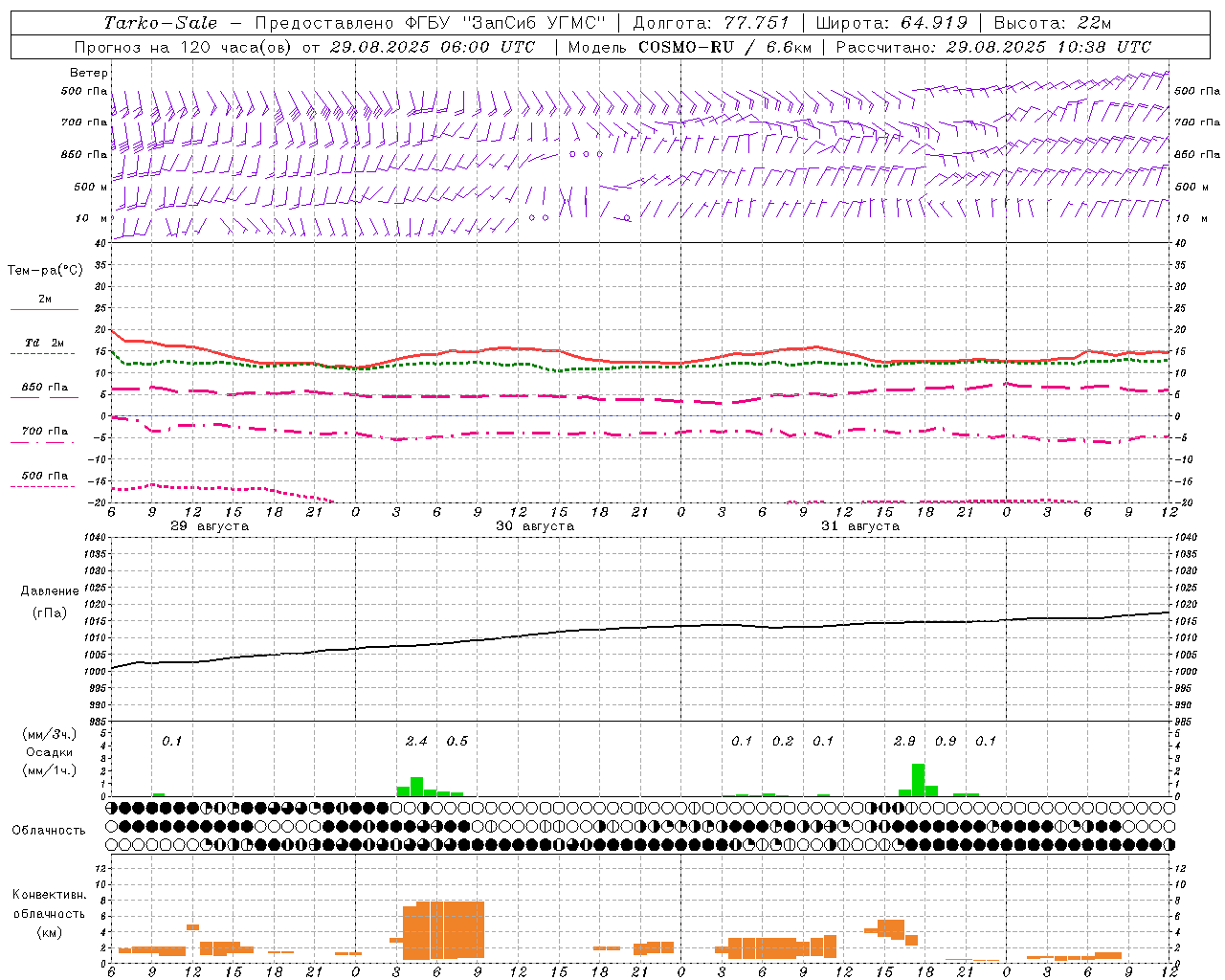Image resolution: width=1225 pixels, height=980 pixels.
Task: Click the "29 августа" date label
Action: [210, 526]
